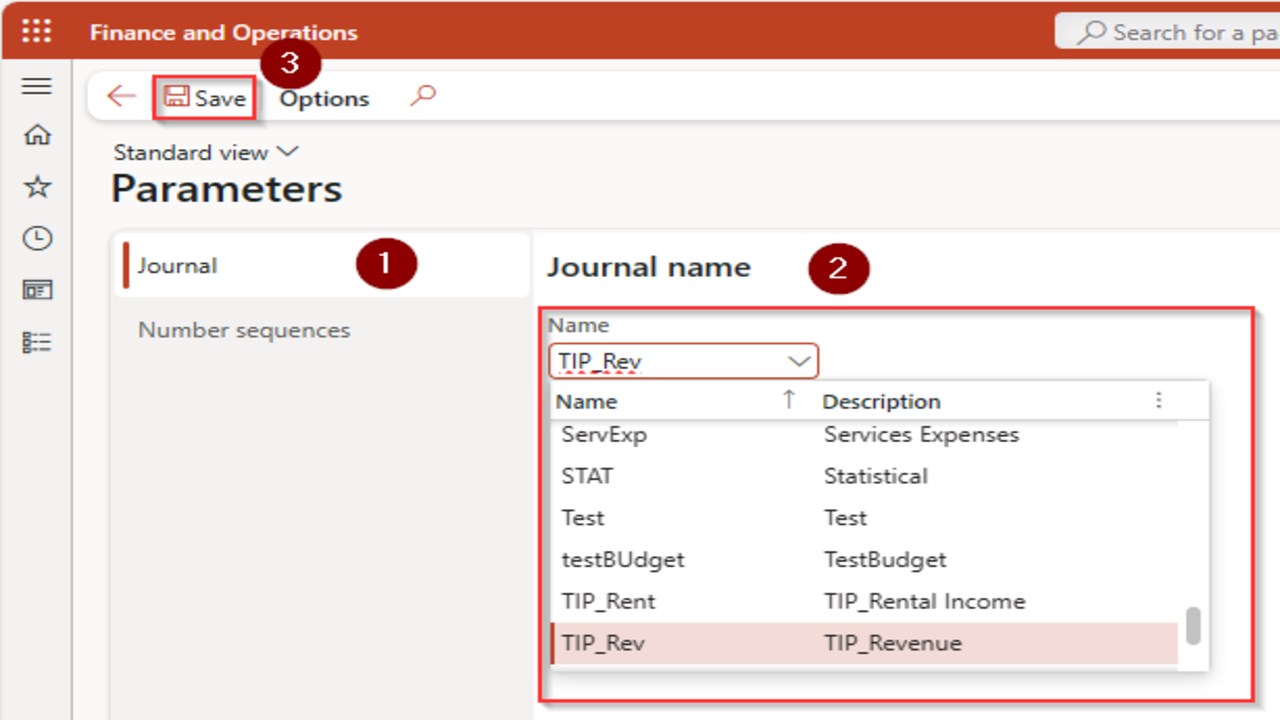1280x720 pixels.
Task: Select the Test journal name
Action: click(x=583, y=518)
